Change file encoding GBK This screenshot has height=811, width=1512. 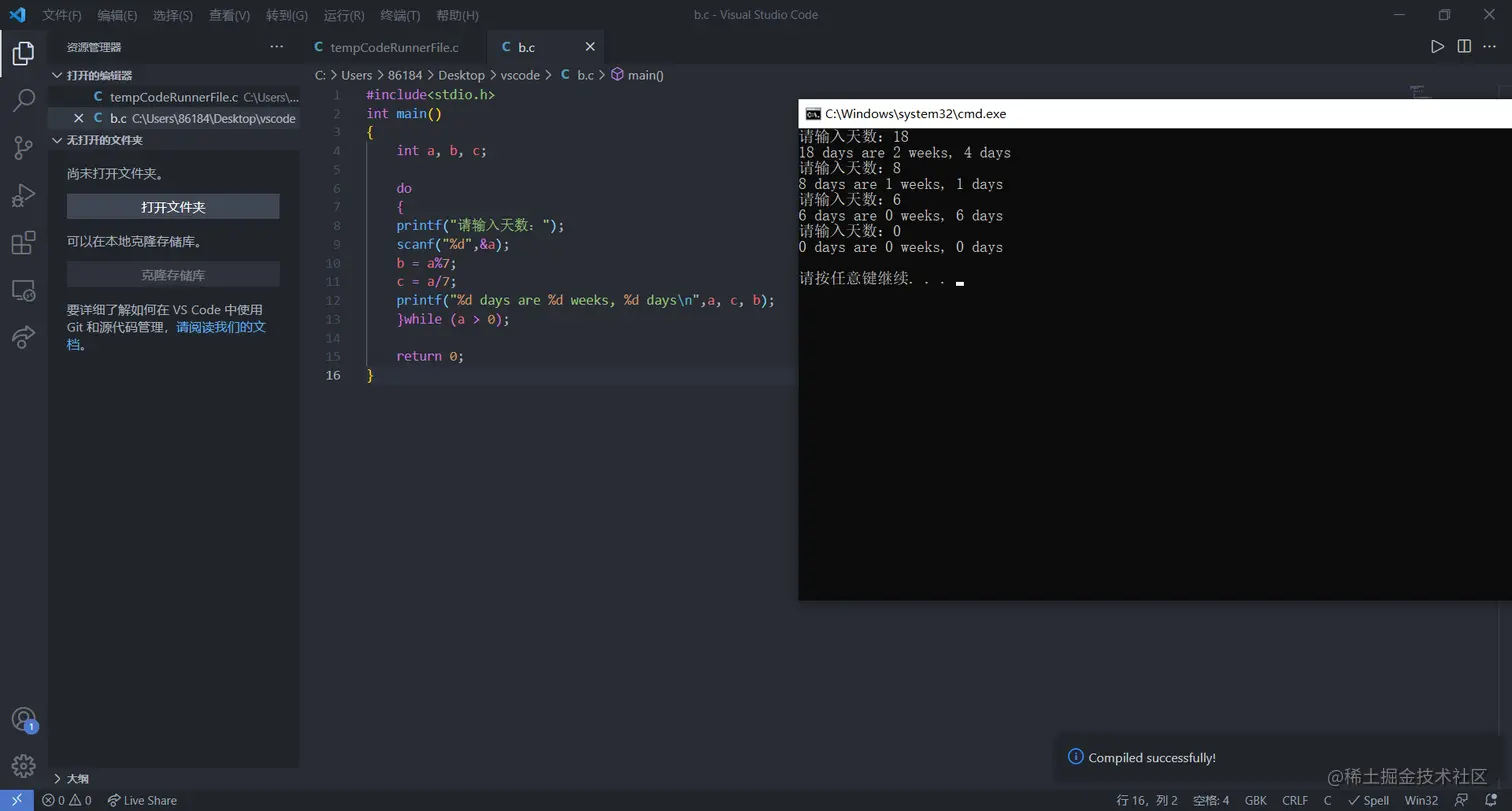[x=1256, y=800]
